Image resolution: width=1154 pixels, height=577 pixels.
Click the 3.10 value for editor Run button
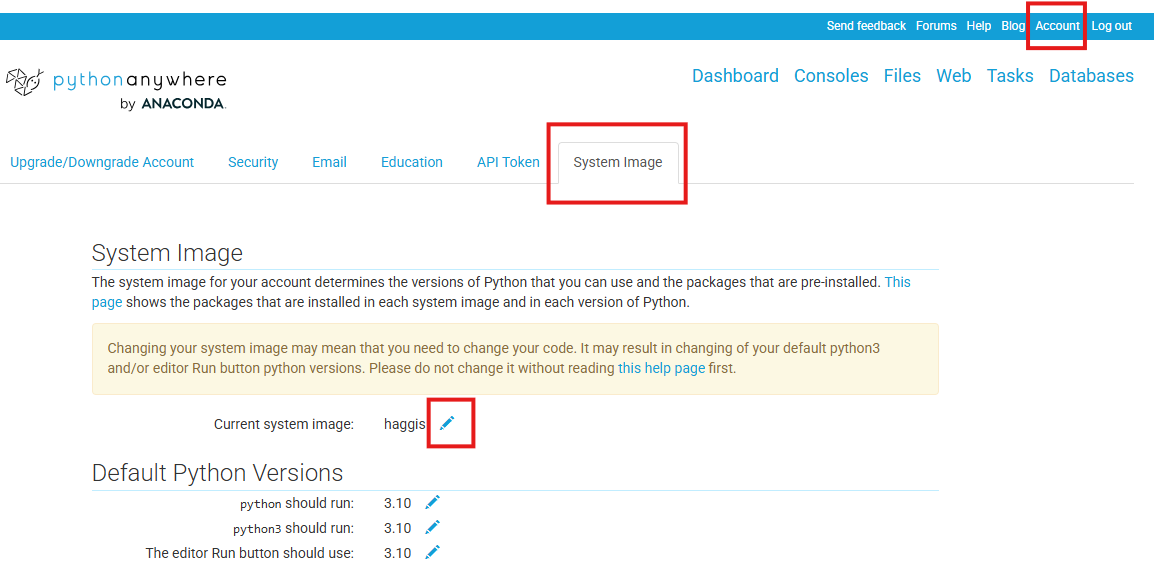[397, 552]
